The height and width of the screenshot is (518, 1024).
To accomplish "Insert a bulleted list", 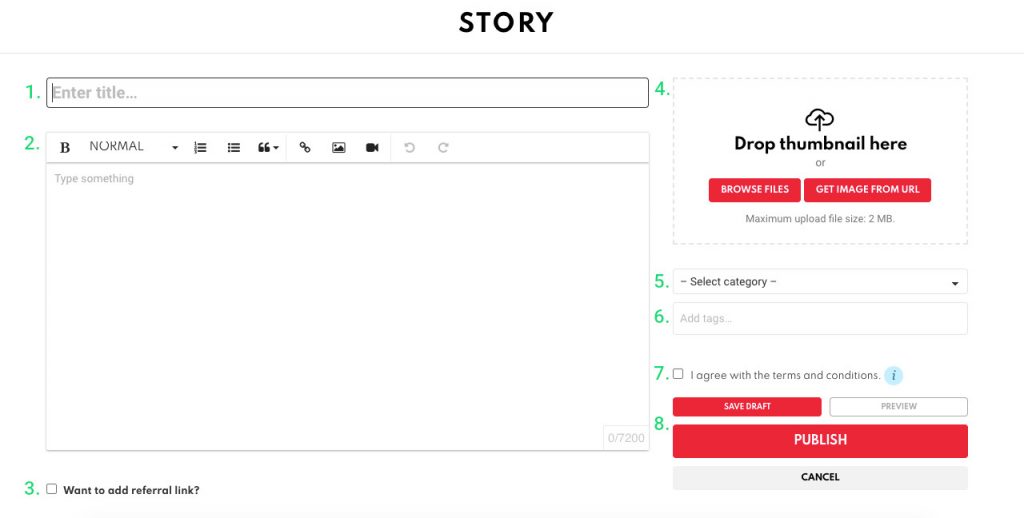I will tap(234, 148).
